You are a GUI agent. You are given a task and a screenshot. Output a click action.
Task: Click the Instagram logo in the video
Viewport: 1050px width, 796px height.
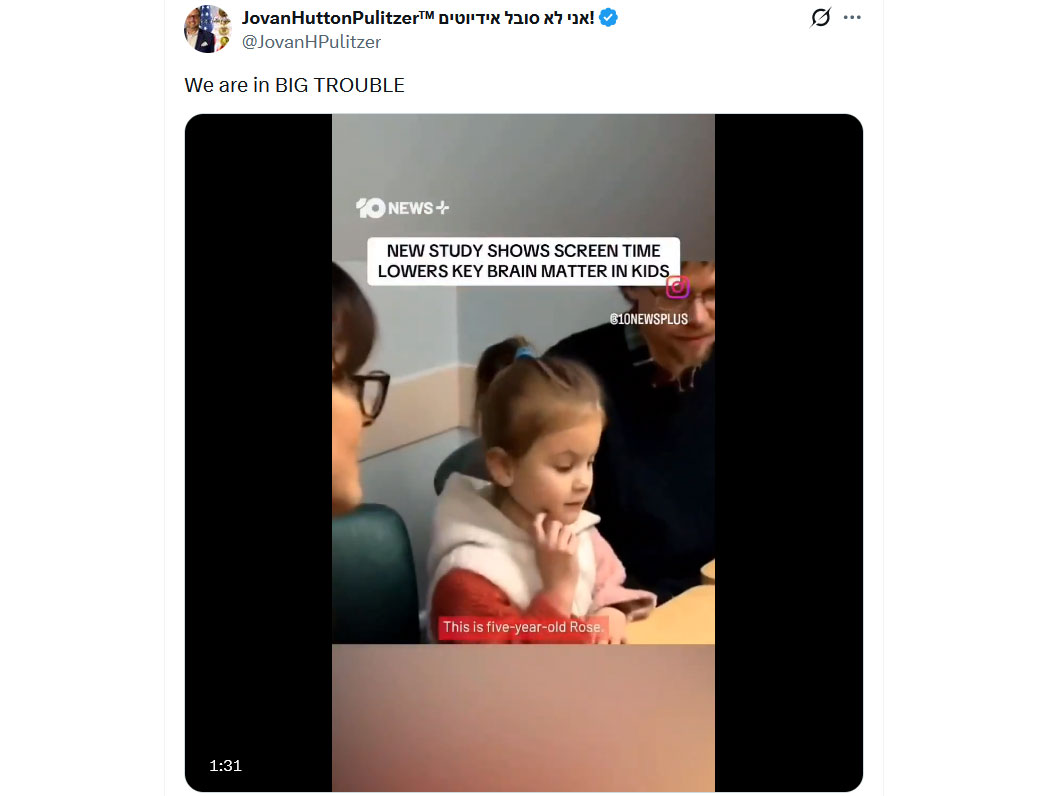click(678, 287)
